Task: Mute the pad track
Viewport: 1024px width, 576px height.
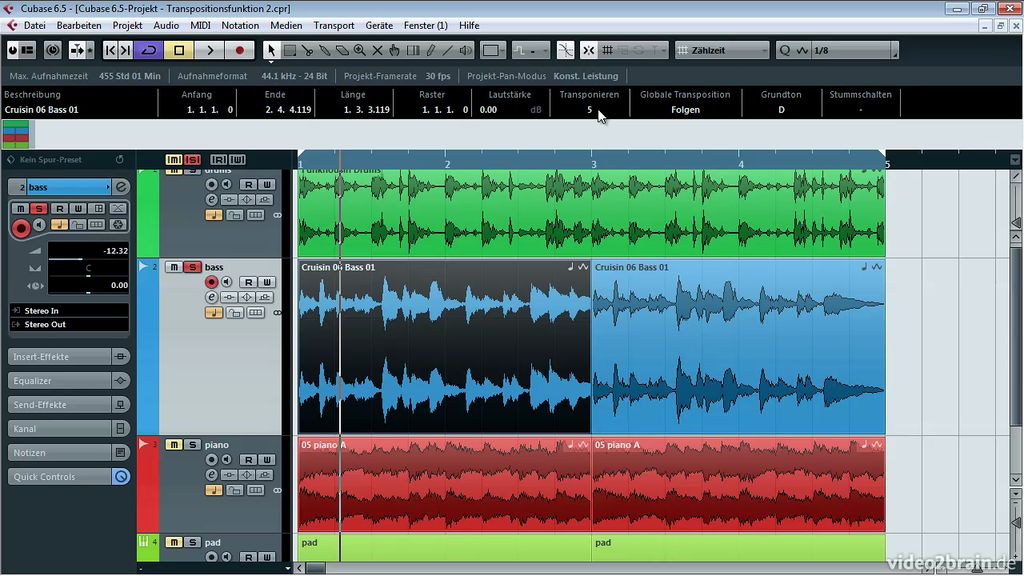Action: tap(174, 542)
